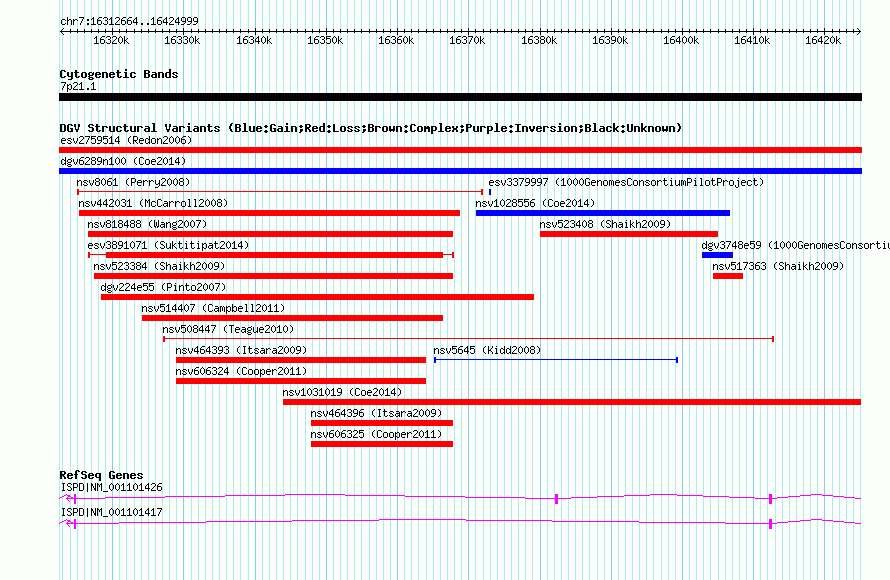890x580 pixels.
Task: Click the ISPD NM_001101426 arrow start marker
Action: pos(68,498)
